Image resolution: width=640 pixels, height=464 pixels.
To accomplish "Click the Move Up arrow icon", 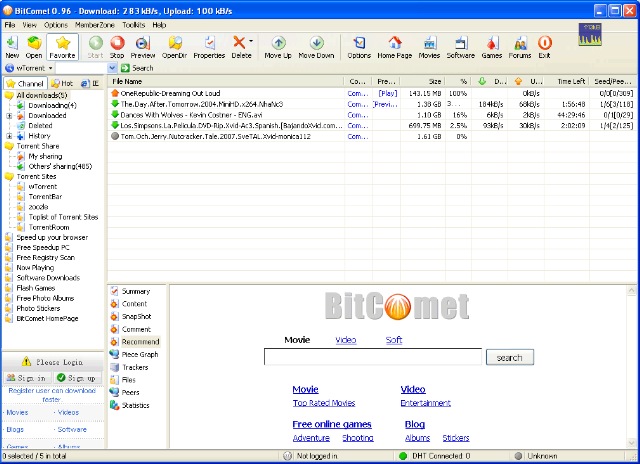I will (278, 43).
